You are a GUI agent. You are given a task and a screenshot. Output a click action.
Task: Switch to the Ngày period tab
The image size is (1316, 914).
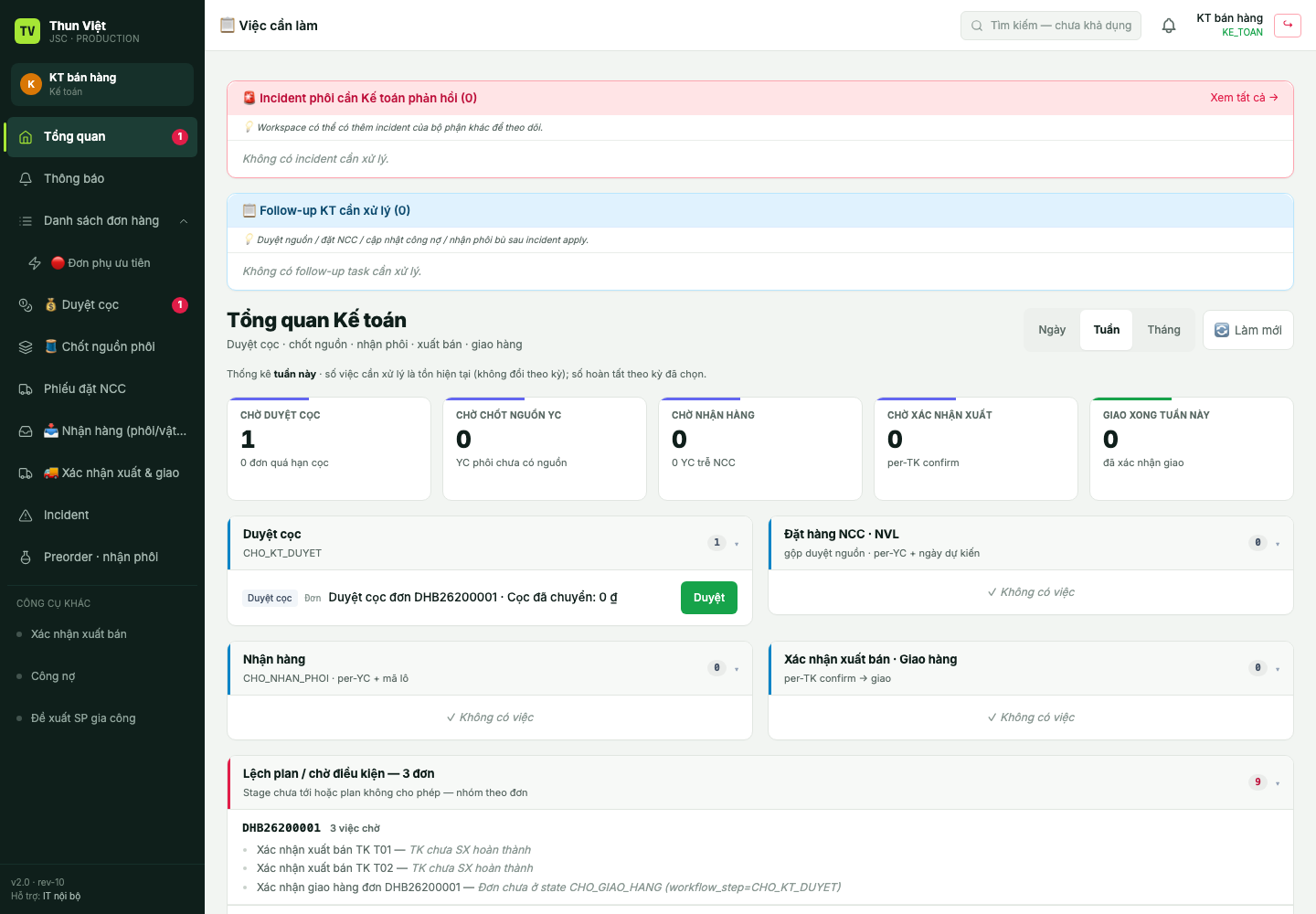[1052, 330]
